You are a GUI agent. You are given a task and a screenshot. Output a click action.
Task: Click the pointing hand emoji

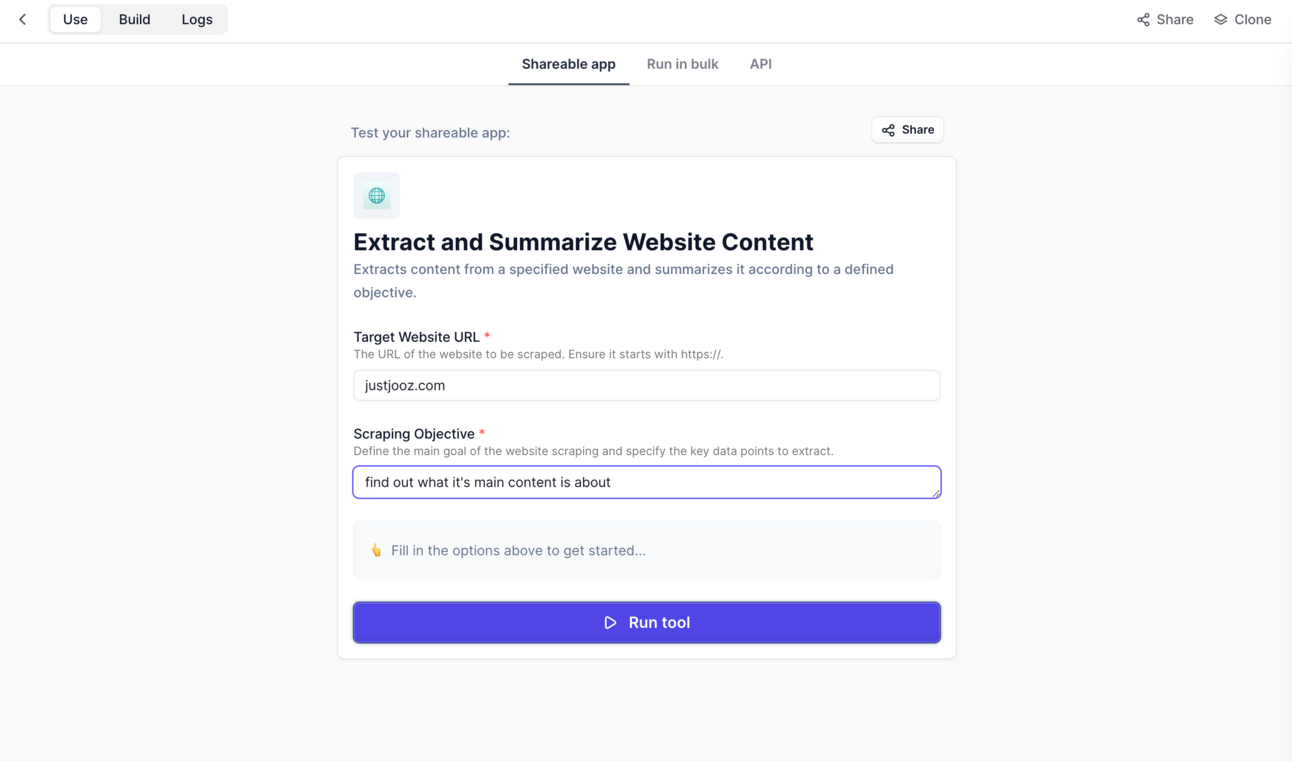376,550
